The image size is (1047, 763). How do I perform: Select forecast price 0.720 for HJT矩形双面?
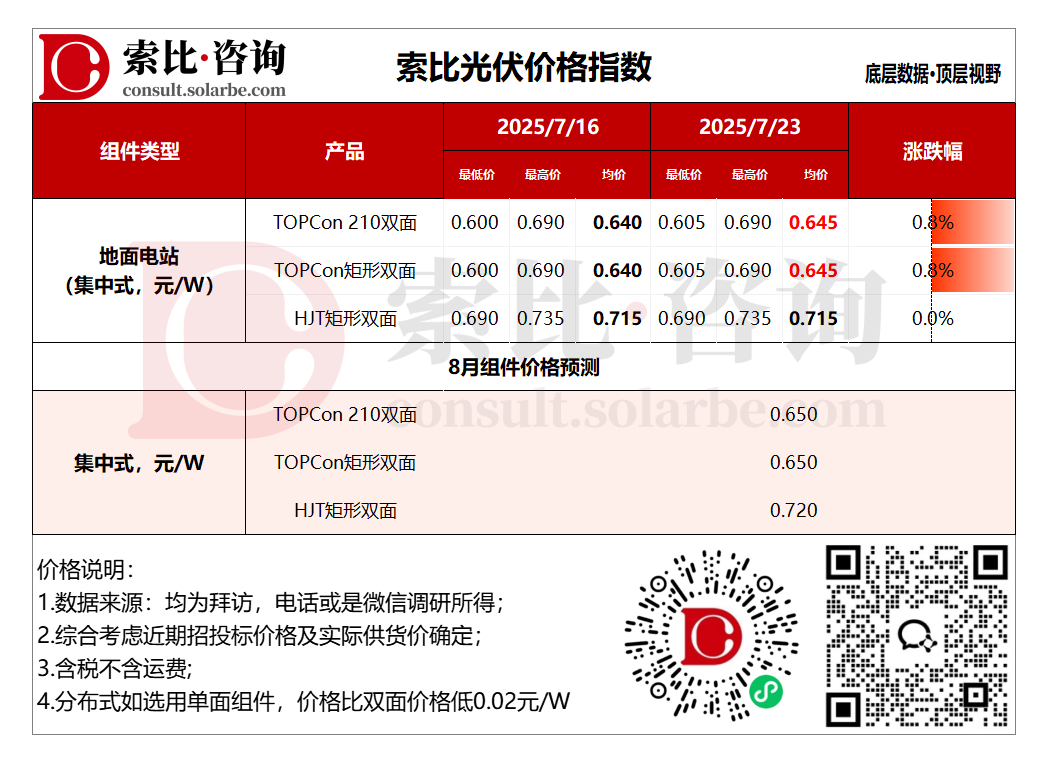pos(793,511)
